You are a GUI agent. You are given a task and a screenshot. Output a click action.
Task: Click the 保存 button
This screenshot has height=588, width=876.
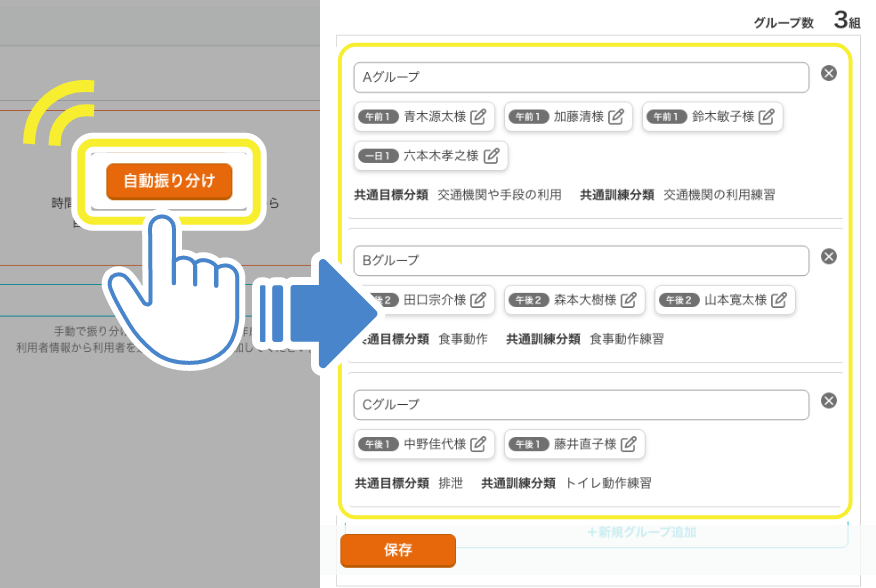click(x=398, y=551)
